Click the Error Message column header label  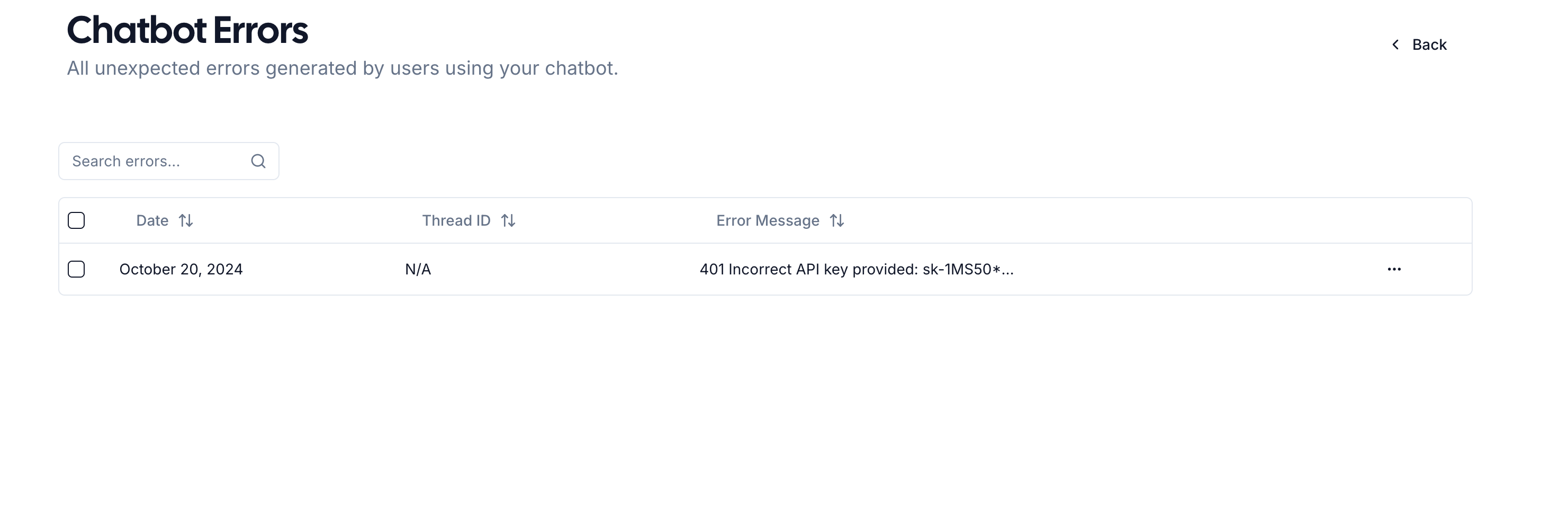767,220
